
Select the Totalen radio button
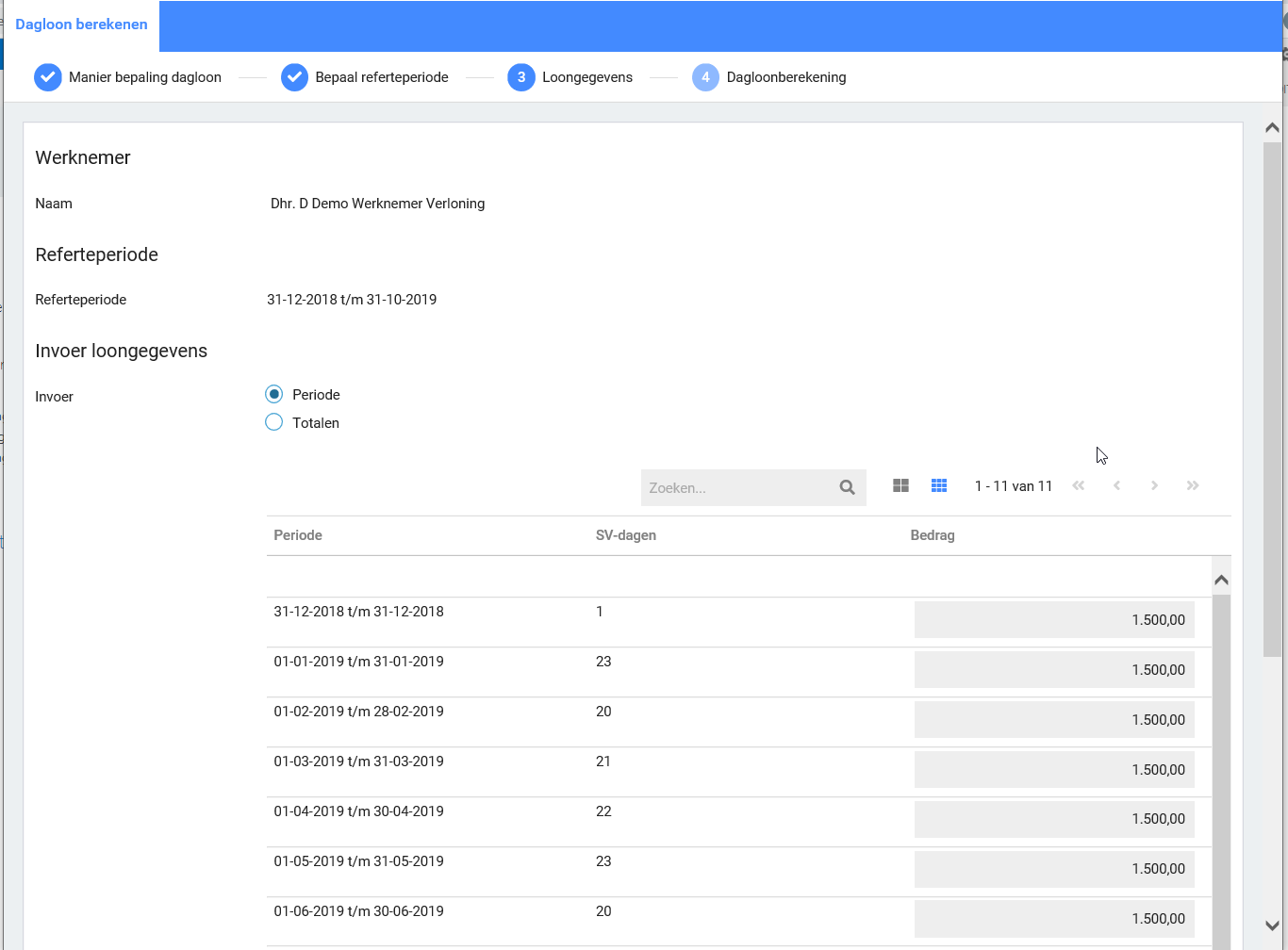(274, 422)
